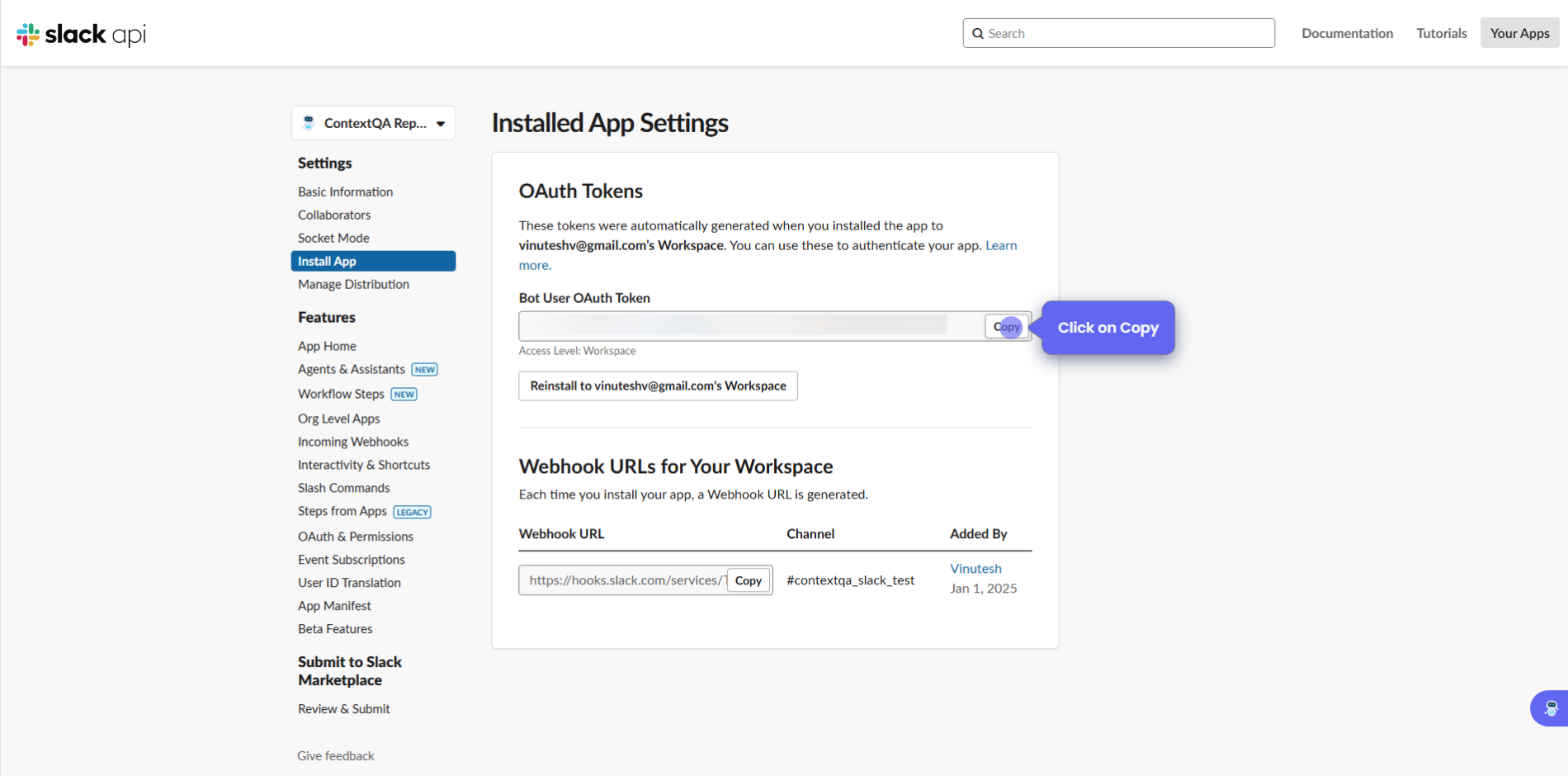The height and width of the screenshot is (776, 1568).
Task: Go to Tutorials in top navigation
Action: coord(1441,33)
